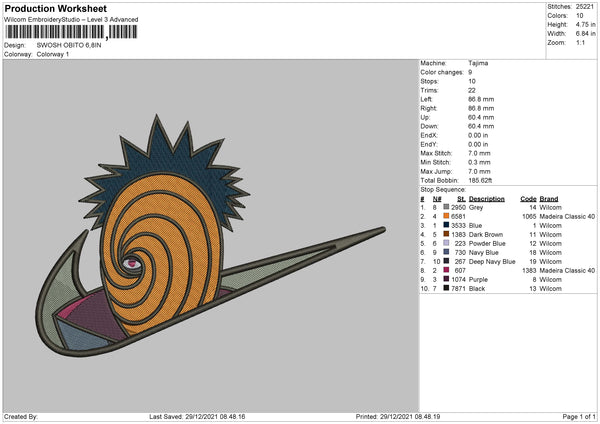
Task: Select 'Last Saved: 29/12/2021 08.48.16' text
Action: 197,416
